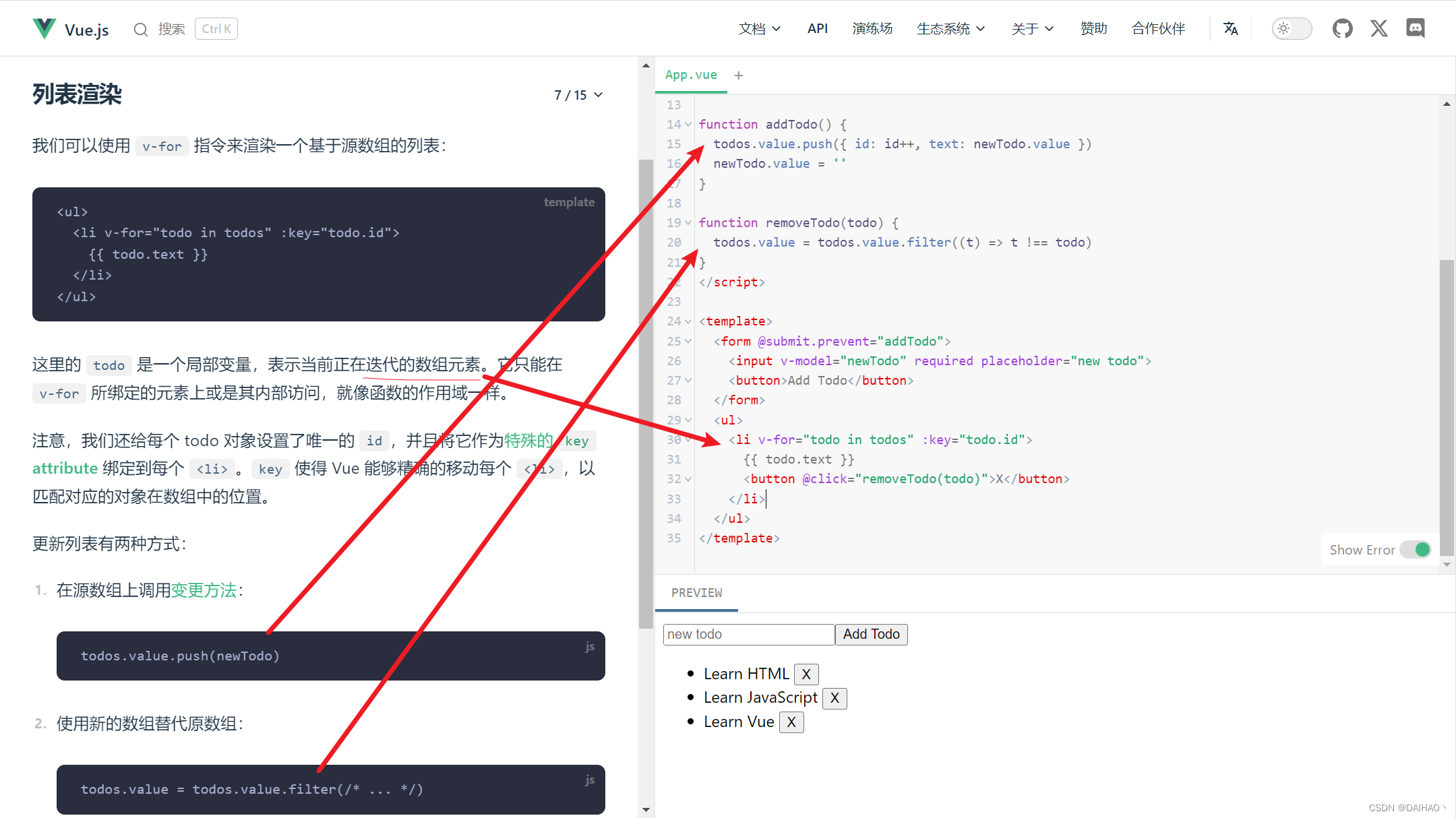Click the closing template tag line 35

(739, 538)
